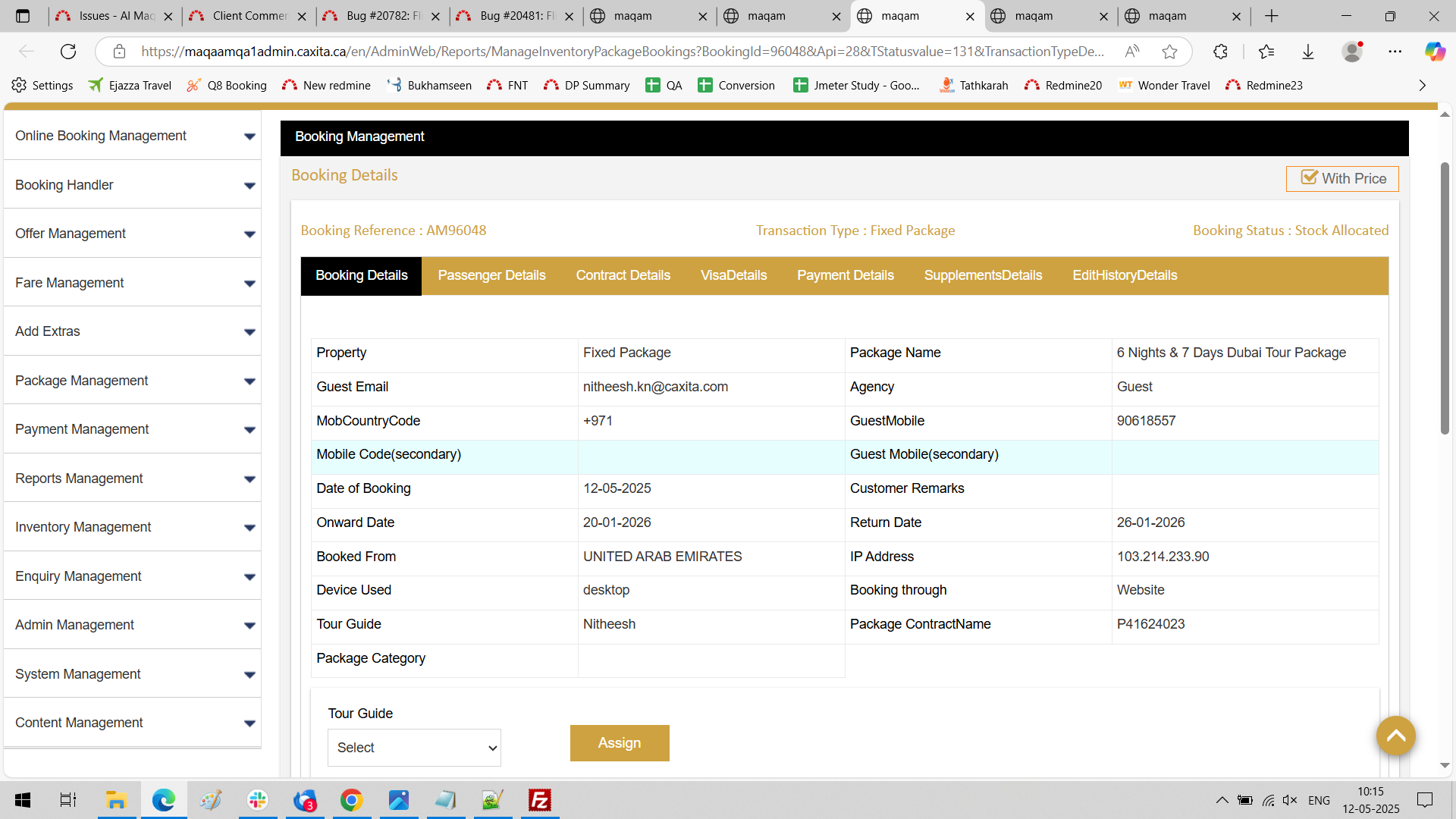The image size is (1456, 819).
Task: Open Google Chrome from the taskbar
Action: pyautogui.click(x=351, y=800)
